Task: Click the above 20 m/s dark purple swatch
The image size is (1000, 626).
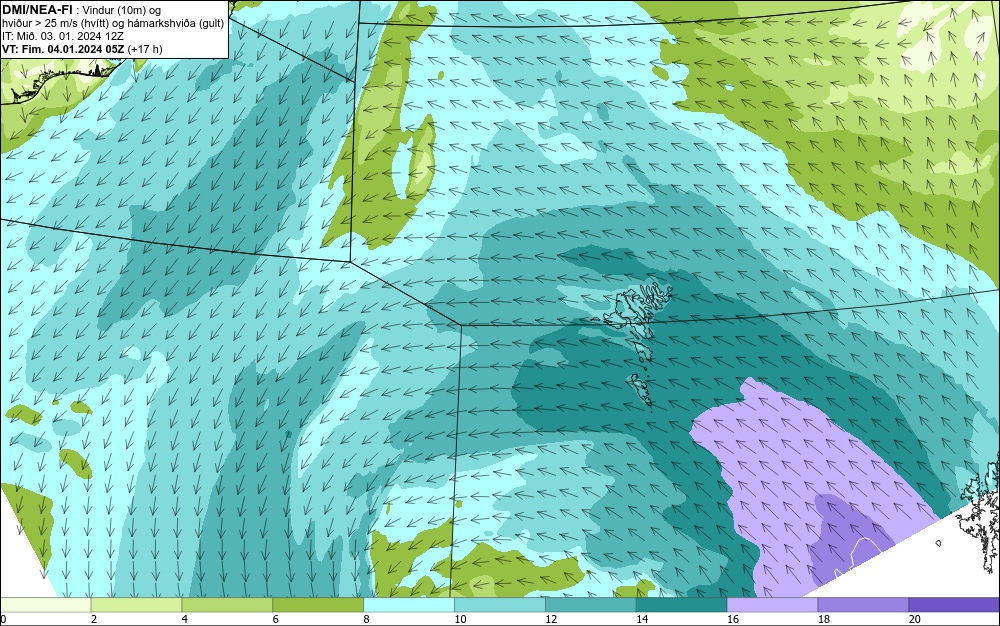Action: click(954, 605)
